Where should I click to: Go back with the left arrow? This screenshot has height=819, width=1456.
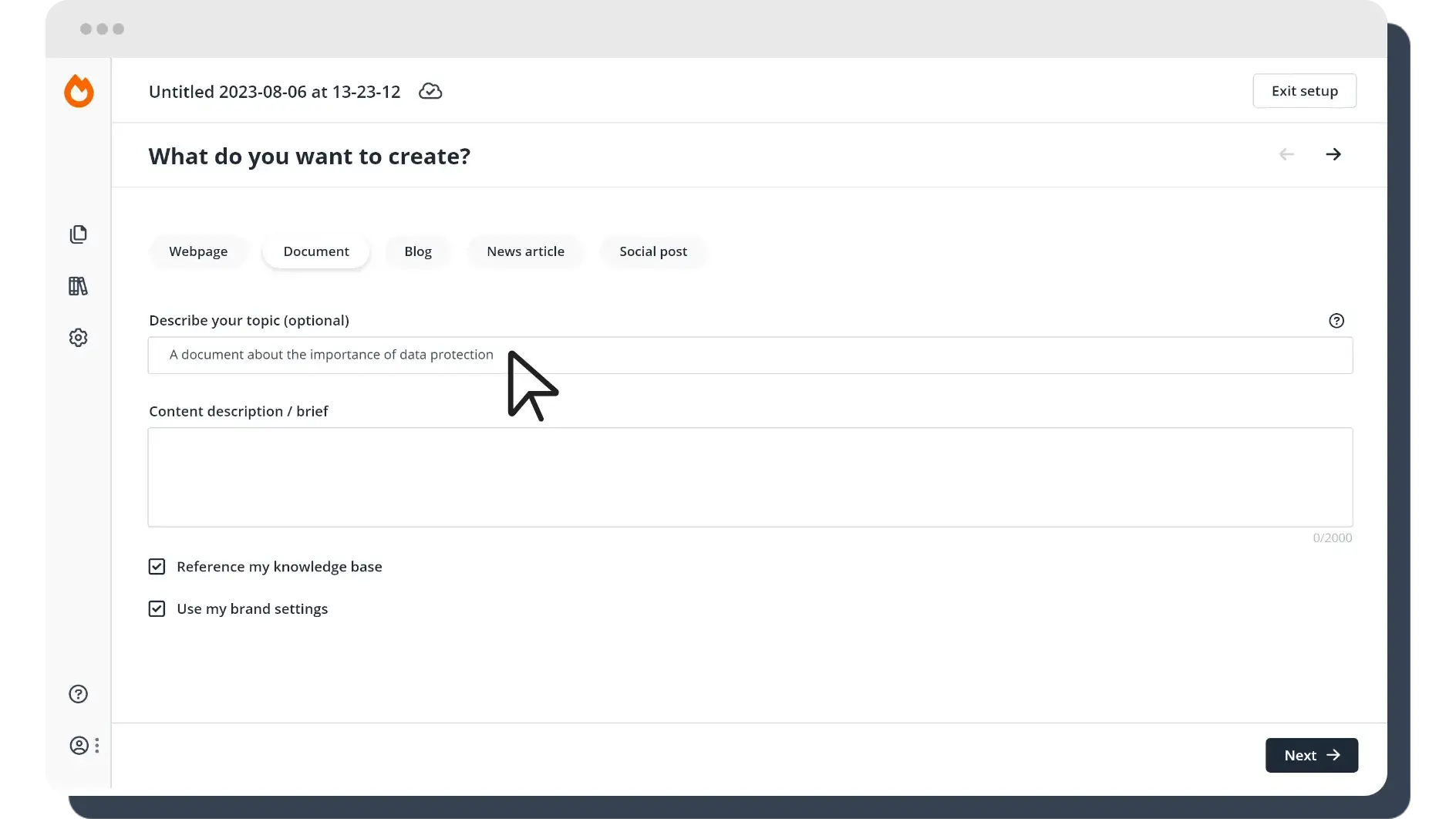(1286, 155)
